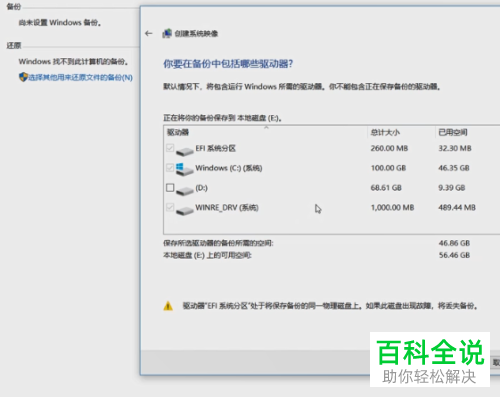Image resolution: width=500 pixels, height=397 pixels.
Task: Click the EFI 系统分区 drive icon
Action: [x=185, y=151]
